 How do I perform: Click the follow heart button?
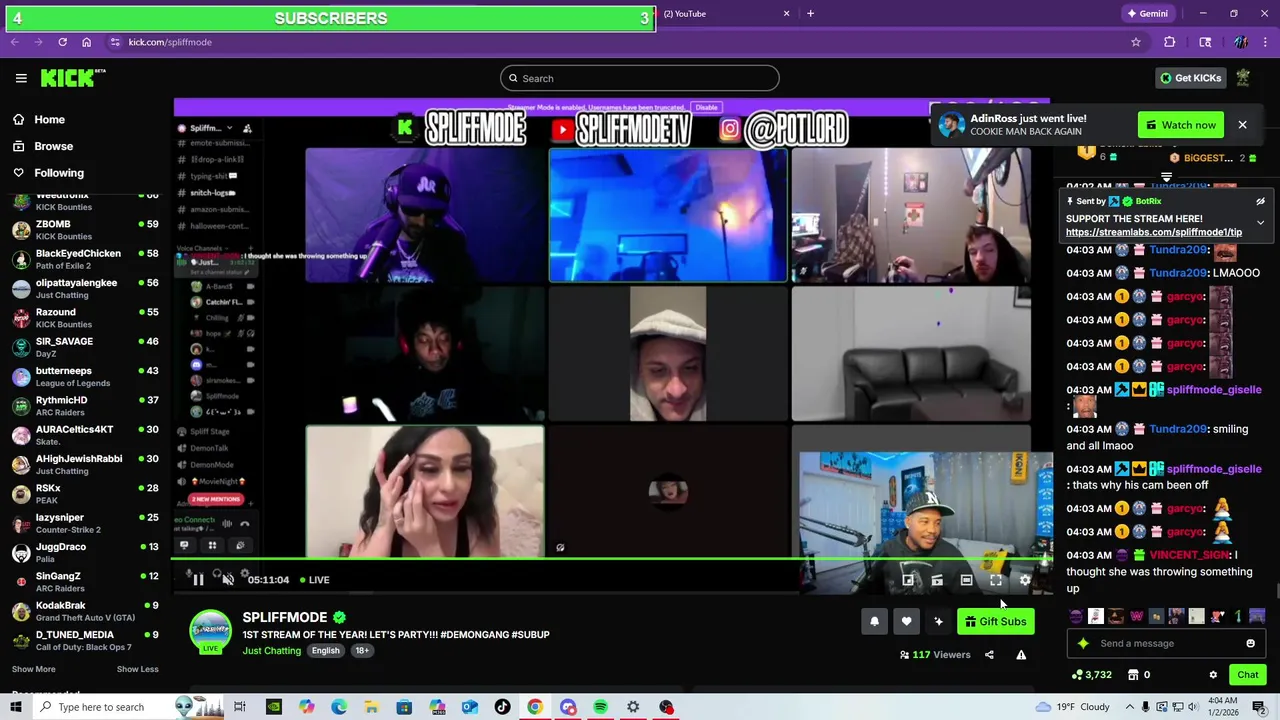point(906,622)
